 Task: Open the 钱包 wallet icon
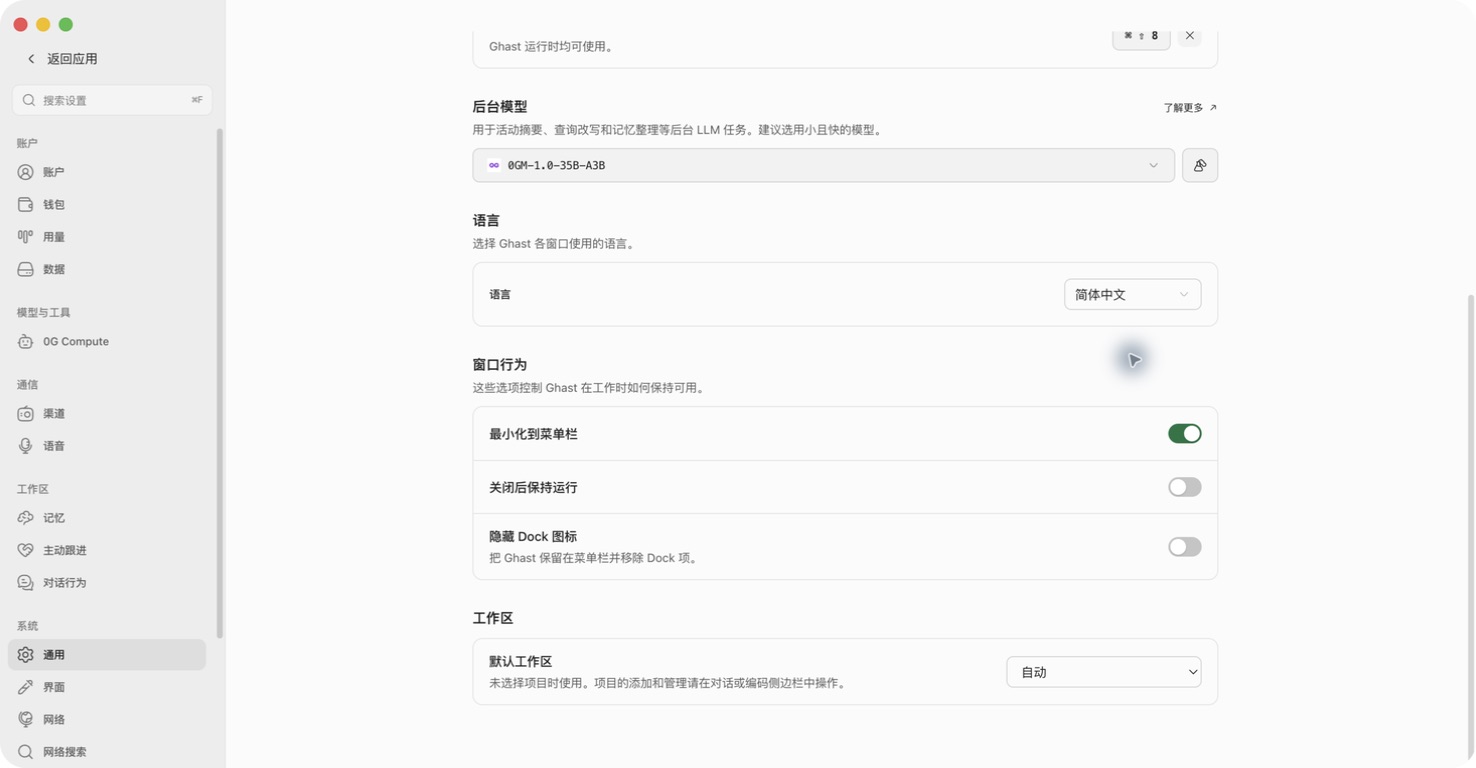point(26,204)
